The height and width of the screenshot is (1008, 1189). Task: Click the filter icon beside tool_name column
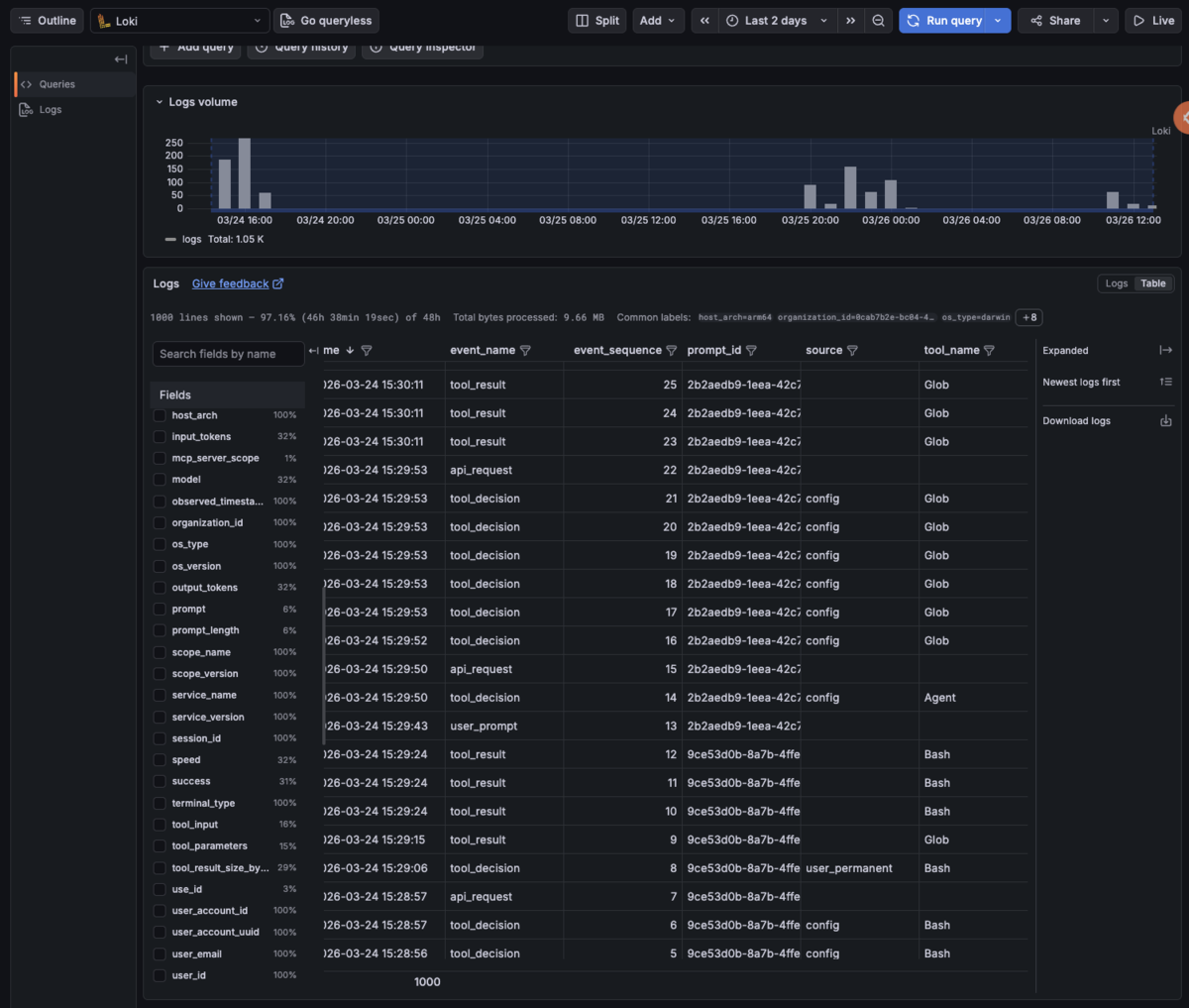pyautogui.click(x=989, y=351)
